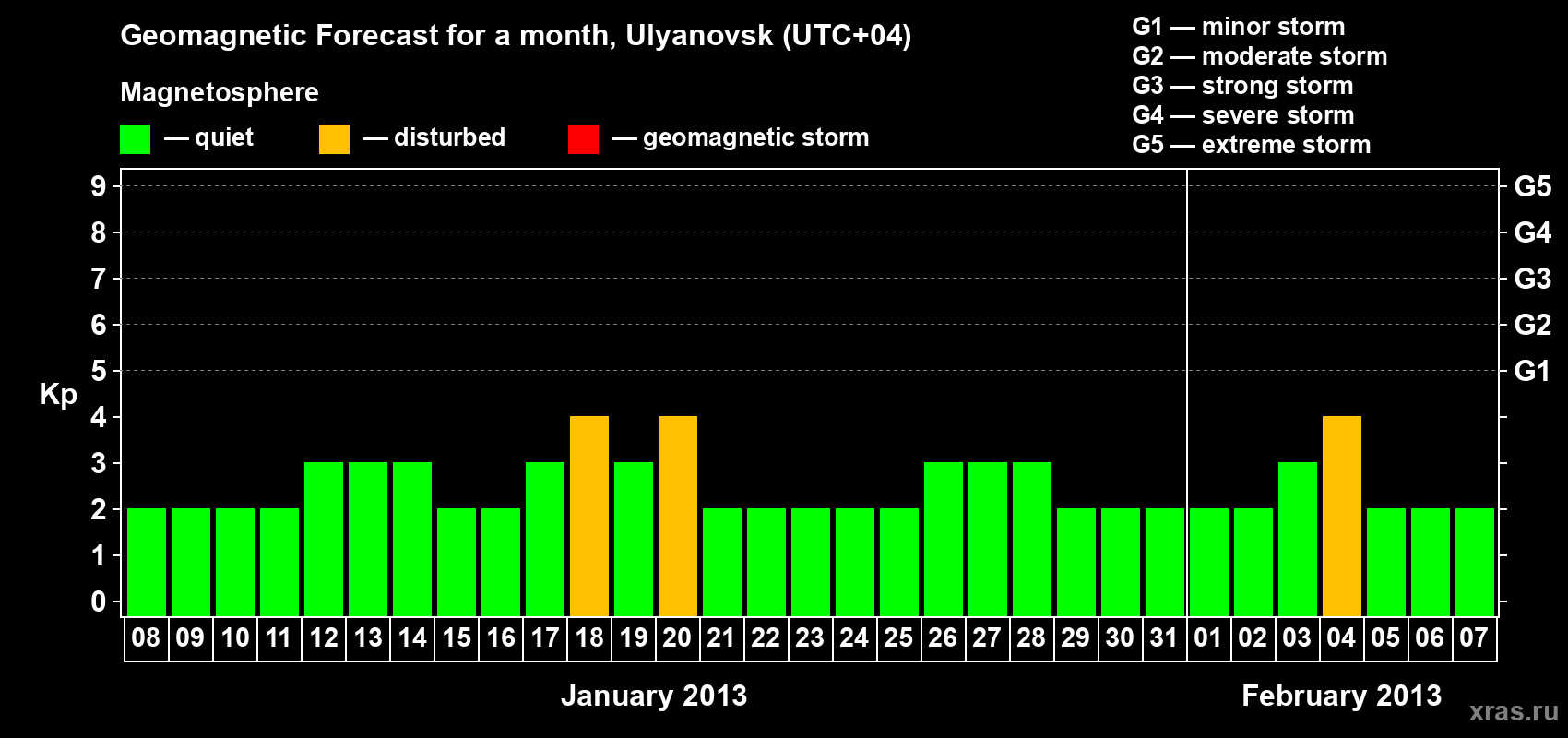Click the green bar for February 01
Viewport: 1568px width, 738px height.
(x=1209, y=563)
